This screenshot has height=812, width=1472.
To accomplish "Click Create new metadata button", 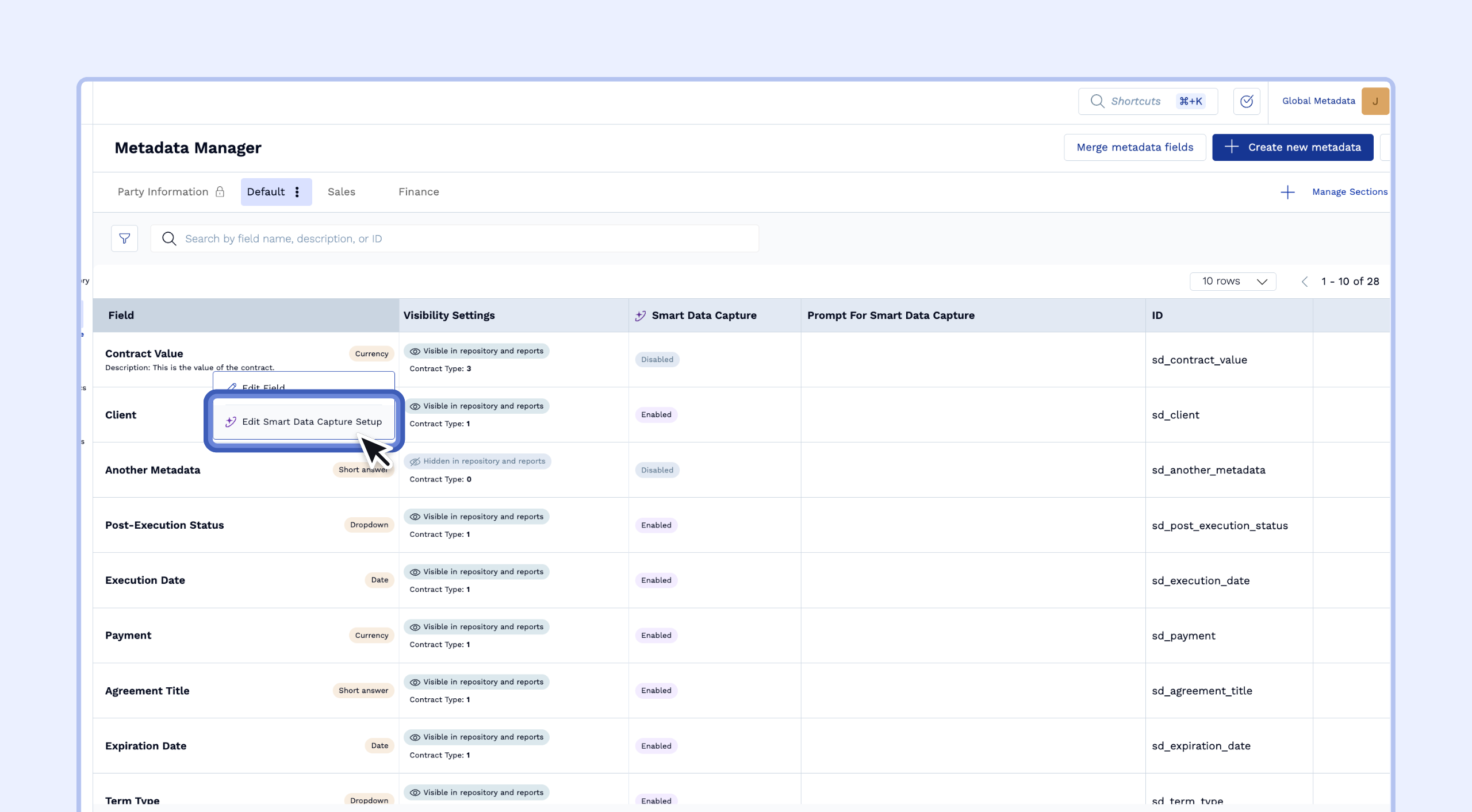I will 1292,148.
